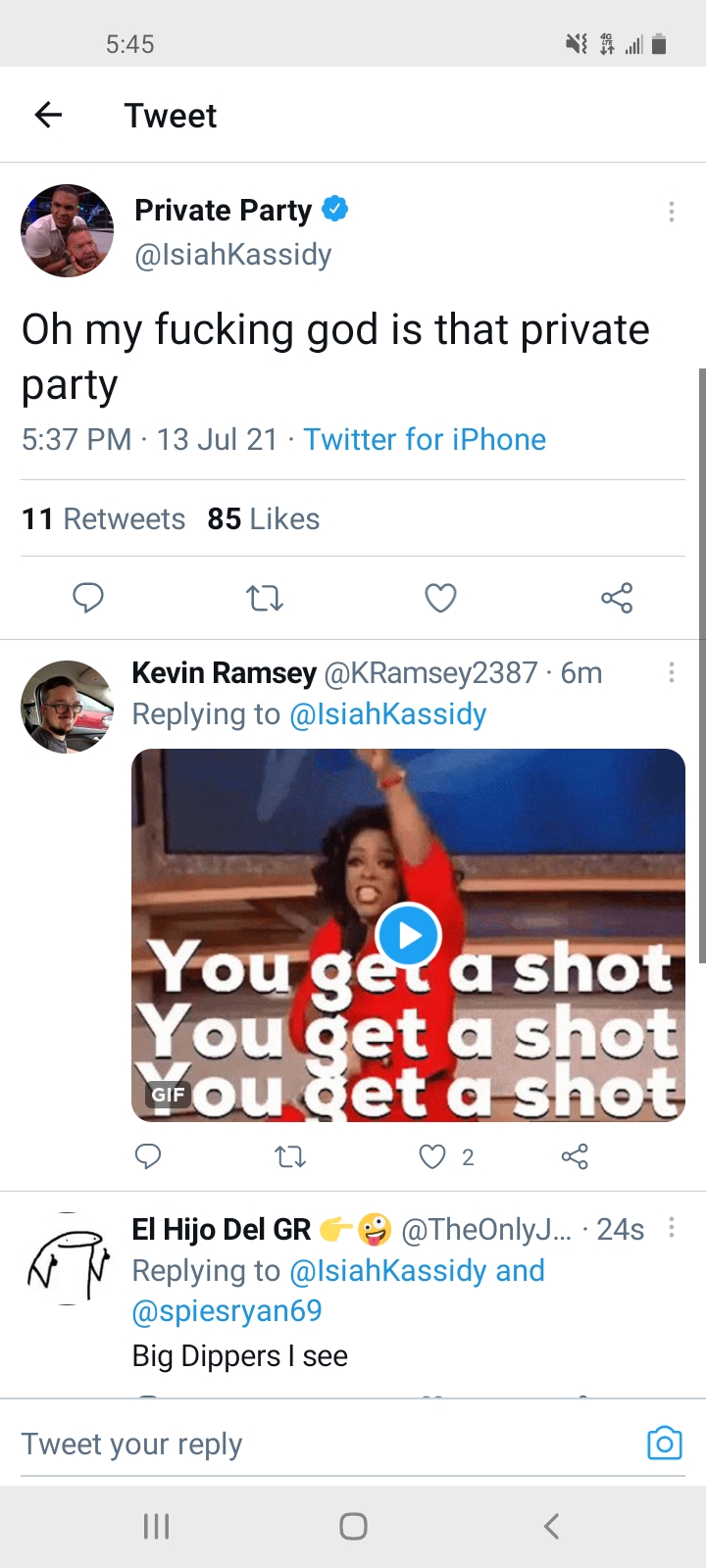
Task: Reply to Private Party's main tweet
Action: pyautogui.click(x=88, y=597)
